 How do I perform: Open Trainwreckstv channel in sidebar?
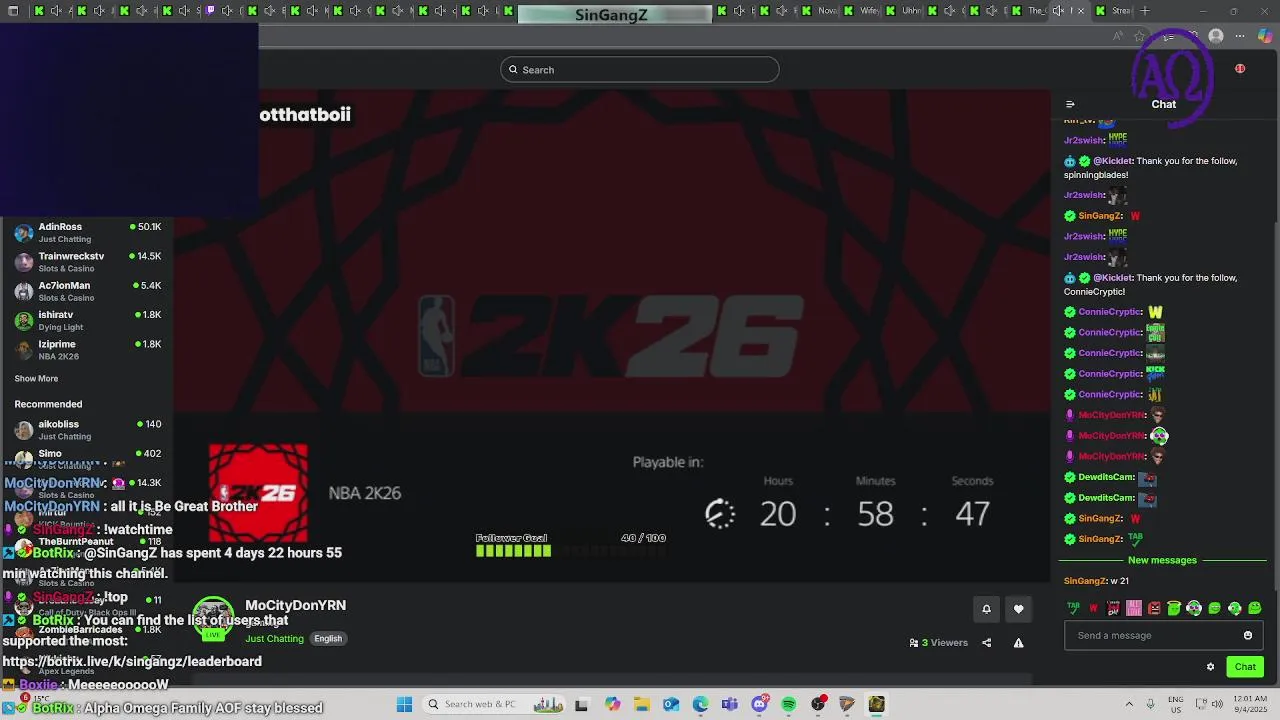87,262
